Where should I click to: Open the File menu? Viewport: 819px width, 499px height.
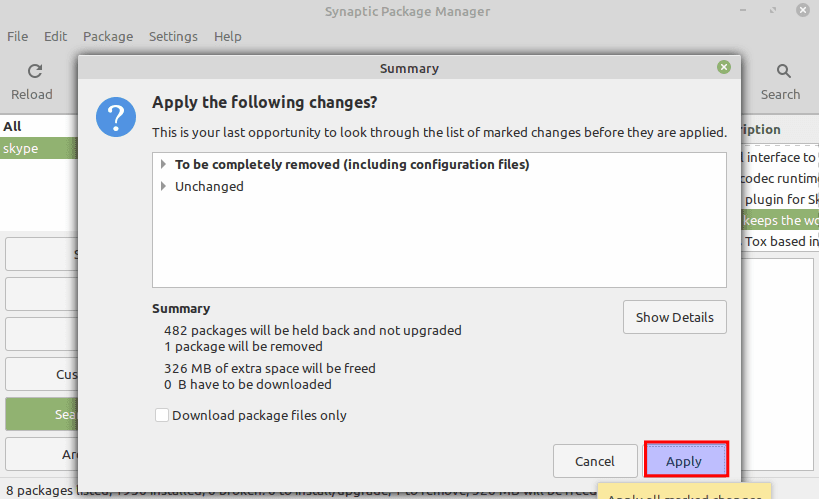(x=18, y=36)
